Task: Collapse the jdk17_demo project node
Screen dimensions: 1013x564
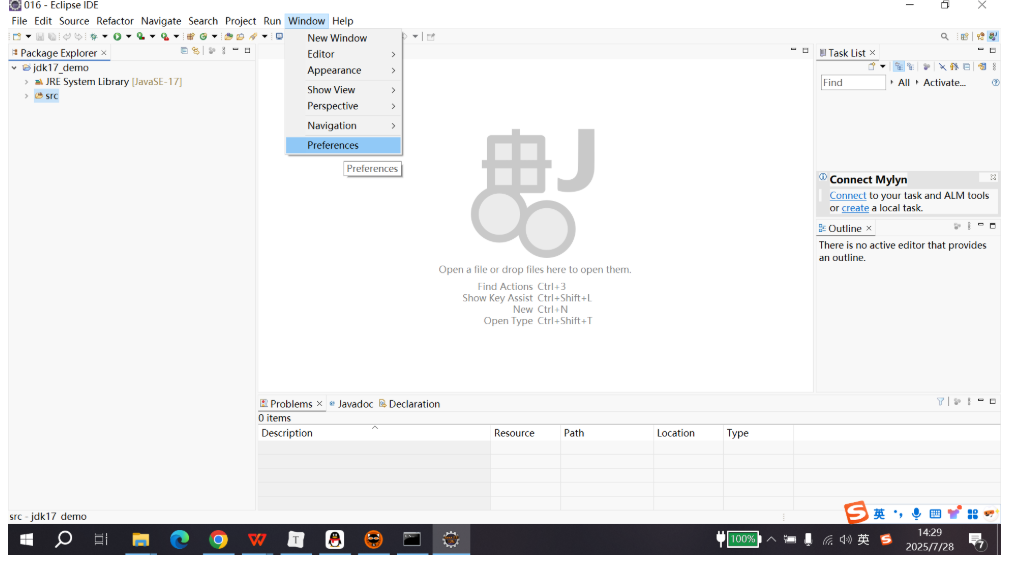Action: 14,68
